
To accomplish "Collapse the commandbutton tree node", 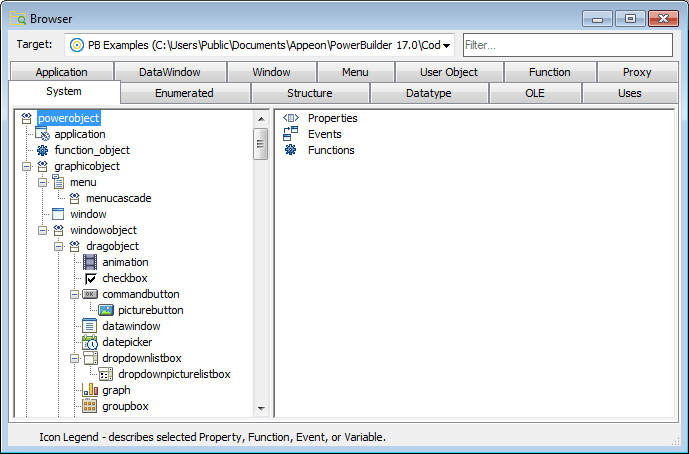I will pos(75,294).
